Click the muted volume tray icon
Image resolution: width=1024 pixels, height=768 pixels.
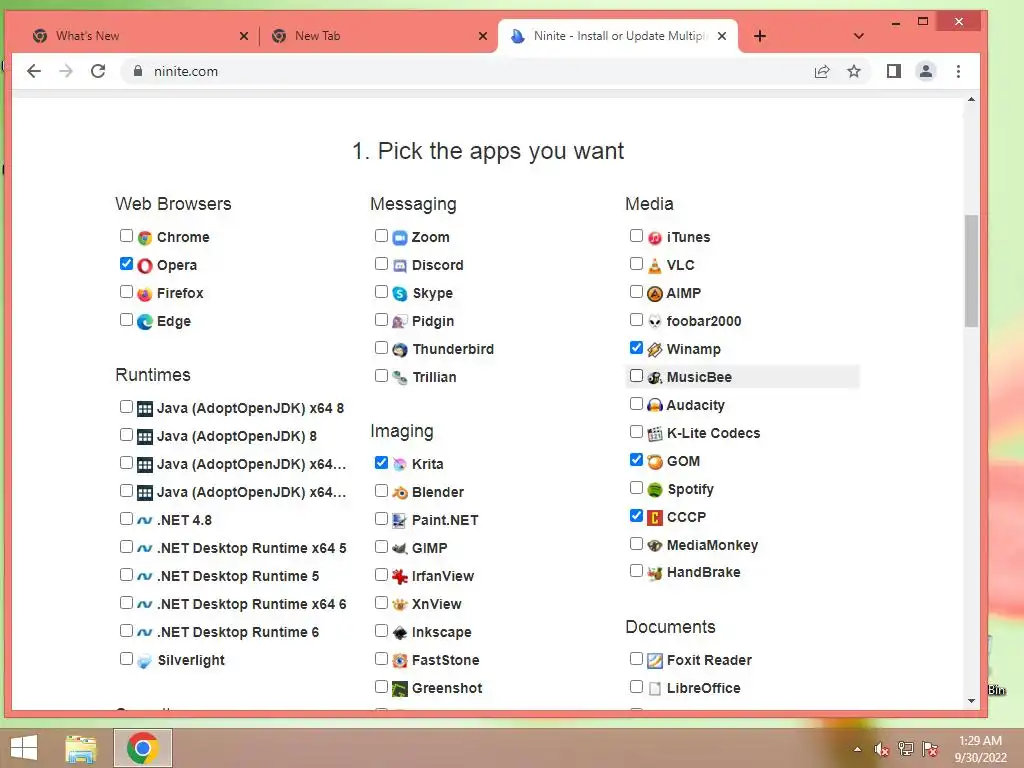tap(882, 749)
